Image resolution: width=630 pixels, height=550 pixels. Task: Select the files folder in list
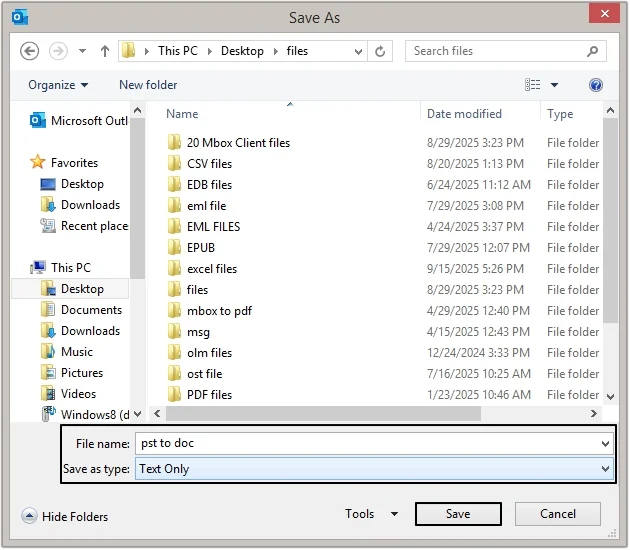188,290
